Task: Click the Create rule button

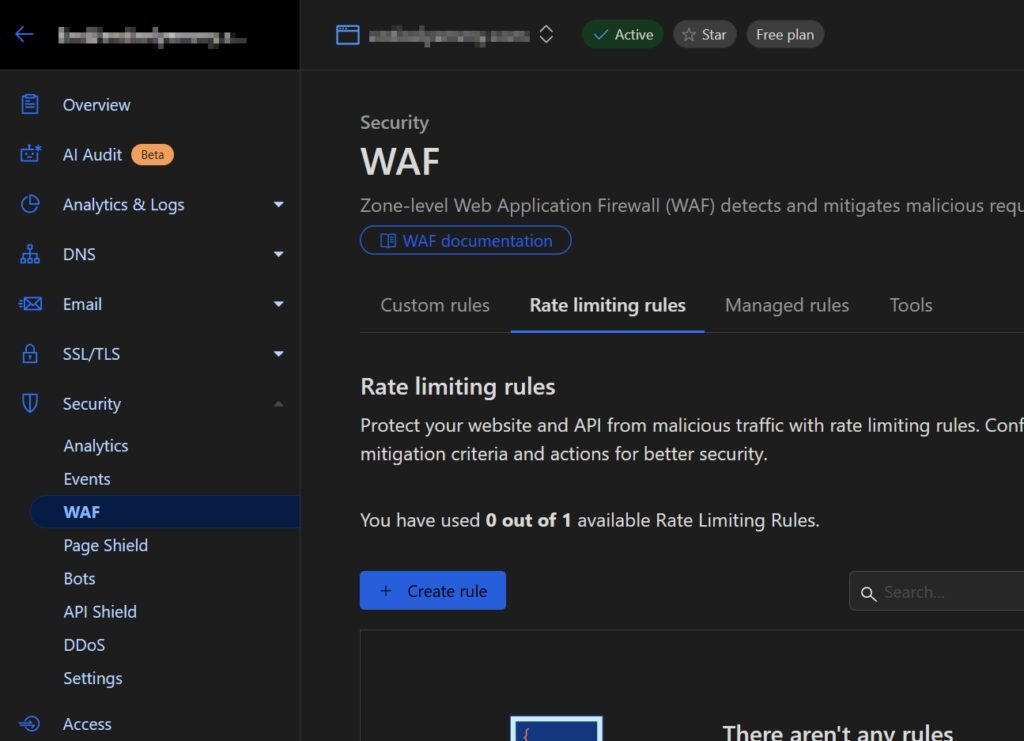Action: [432, 590]
